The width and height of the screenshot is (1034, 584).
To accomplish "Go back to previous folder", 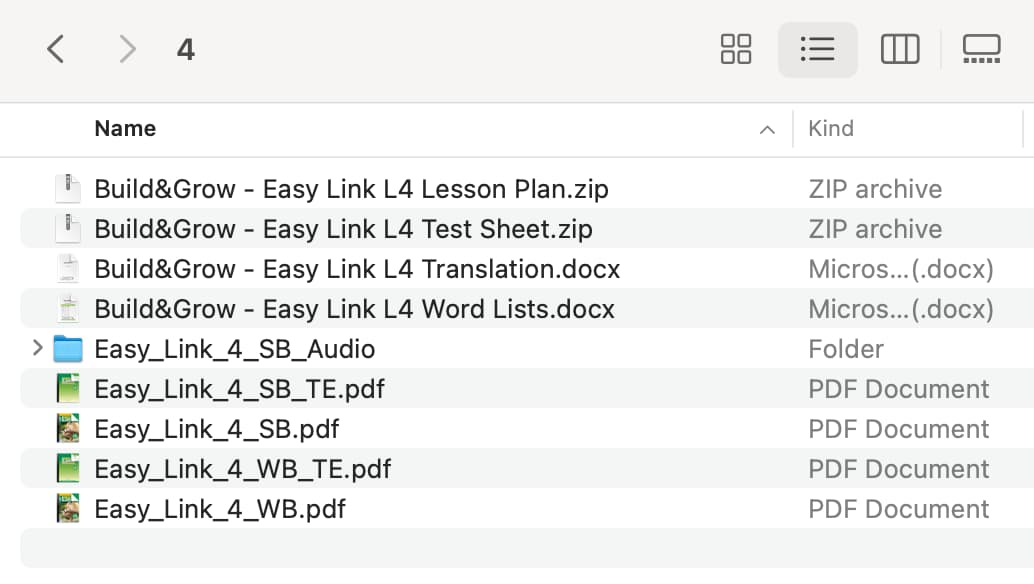I will (56, 49).
